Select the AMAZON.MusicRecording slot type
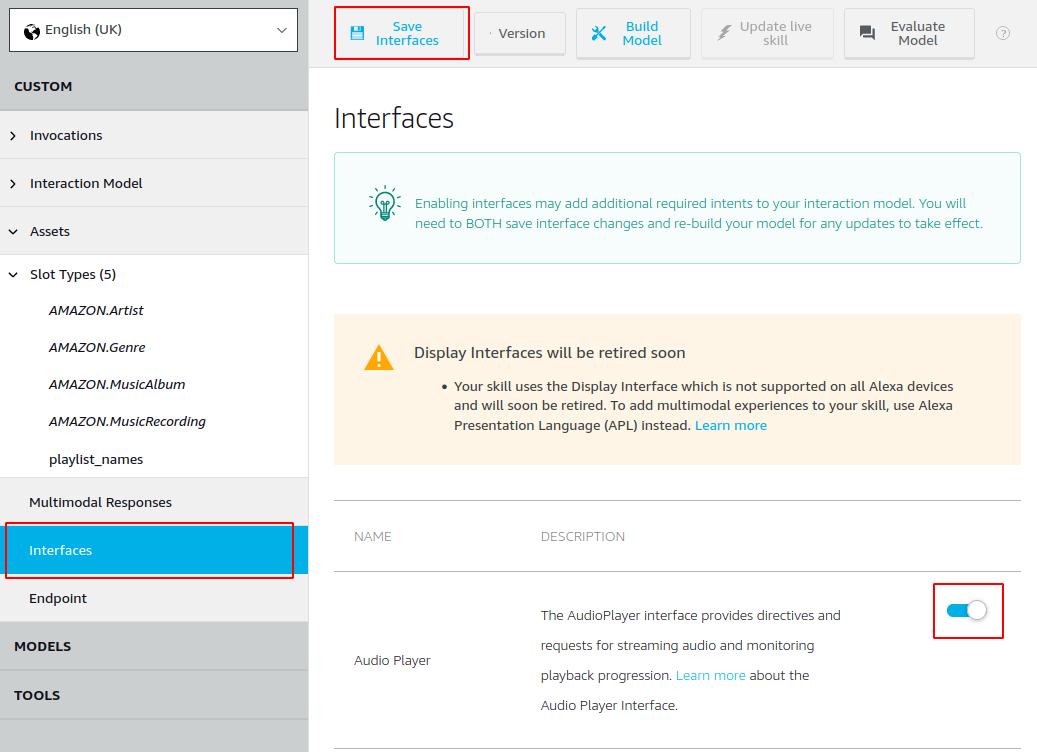1037x752 pixels. pos(127,421)
